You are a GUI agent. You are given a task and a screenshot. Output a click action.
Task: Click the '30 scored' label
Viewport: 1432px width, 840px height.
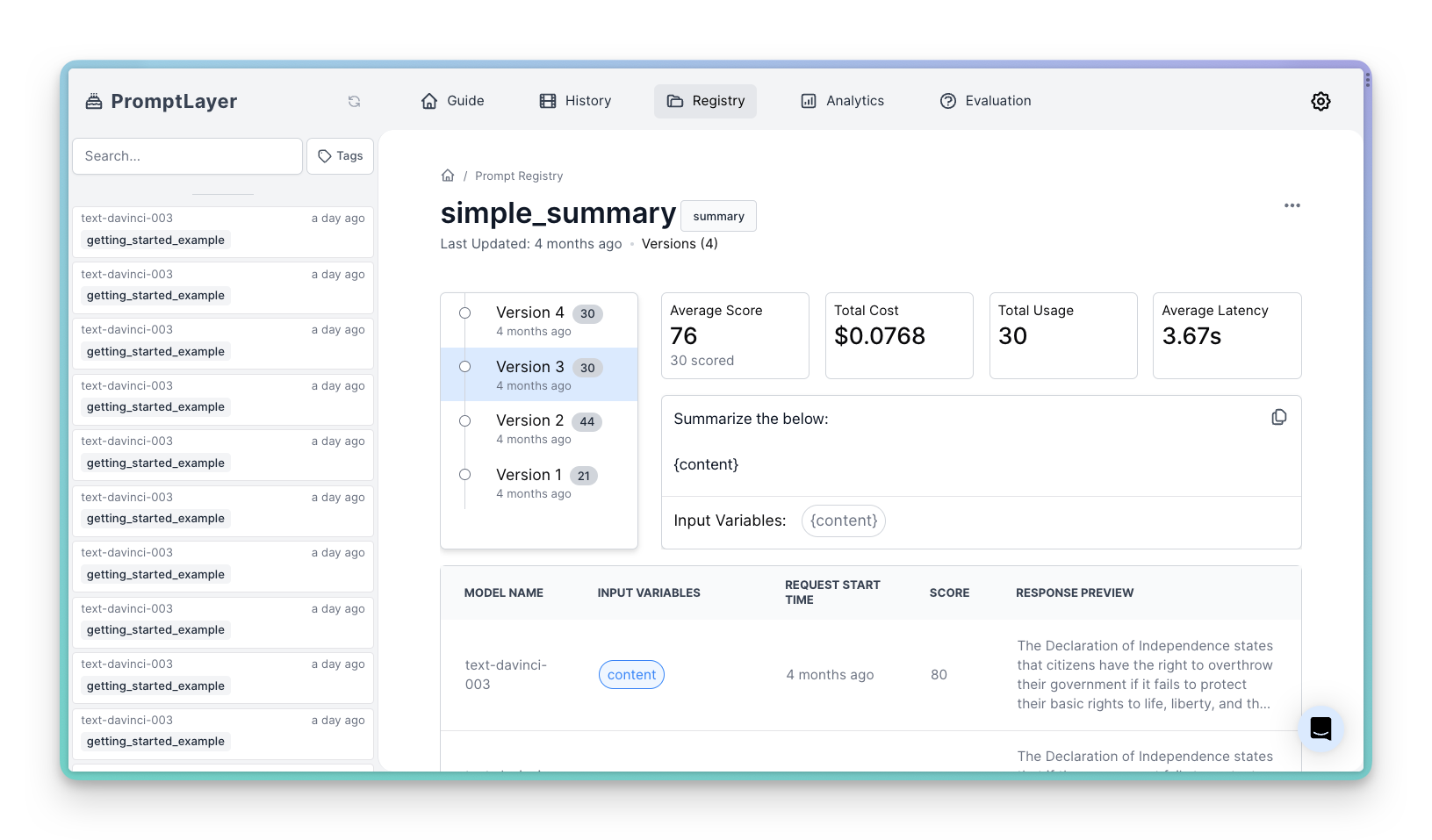coord(702,361)
